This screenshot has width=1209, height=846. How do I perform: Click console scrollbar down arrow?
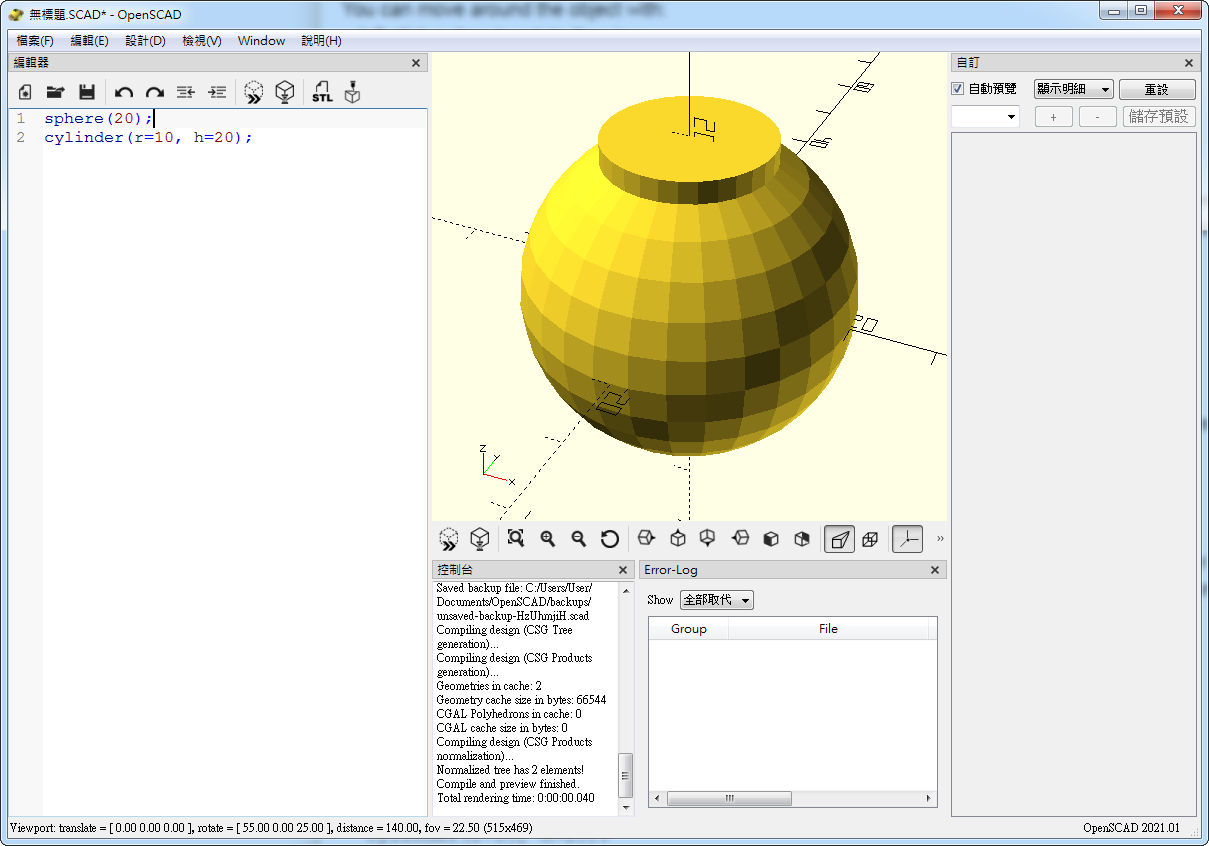pos(626,807)
